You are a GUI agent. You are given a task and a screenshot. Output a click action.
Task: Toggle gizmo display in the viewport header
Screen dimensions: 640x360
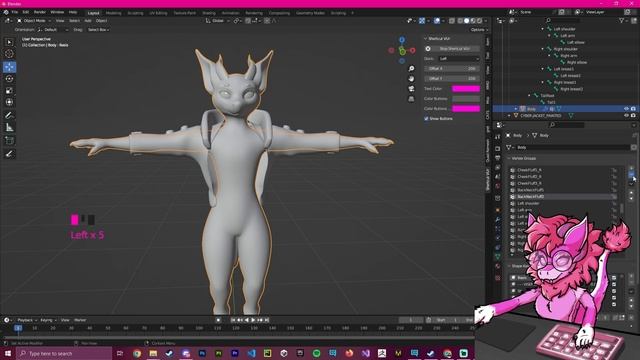(422, 20)
